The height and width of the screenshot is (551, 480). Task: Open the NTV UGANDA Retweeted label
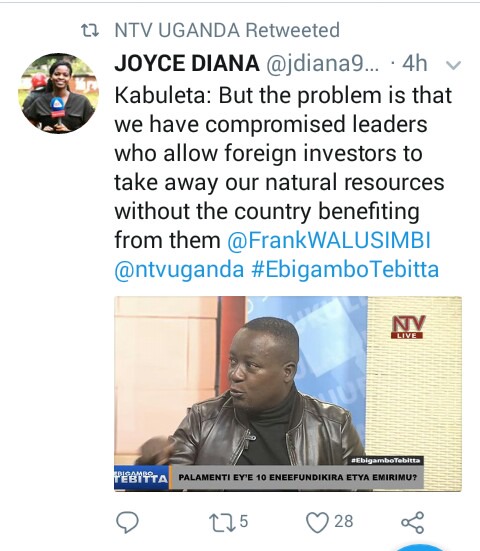pos(227,30)
